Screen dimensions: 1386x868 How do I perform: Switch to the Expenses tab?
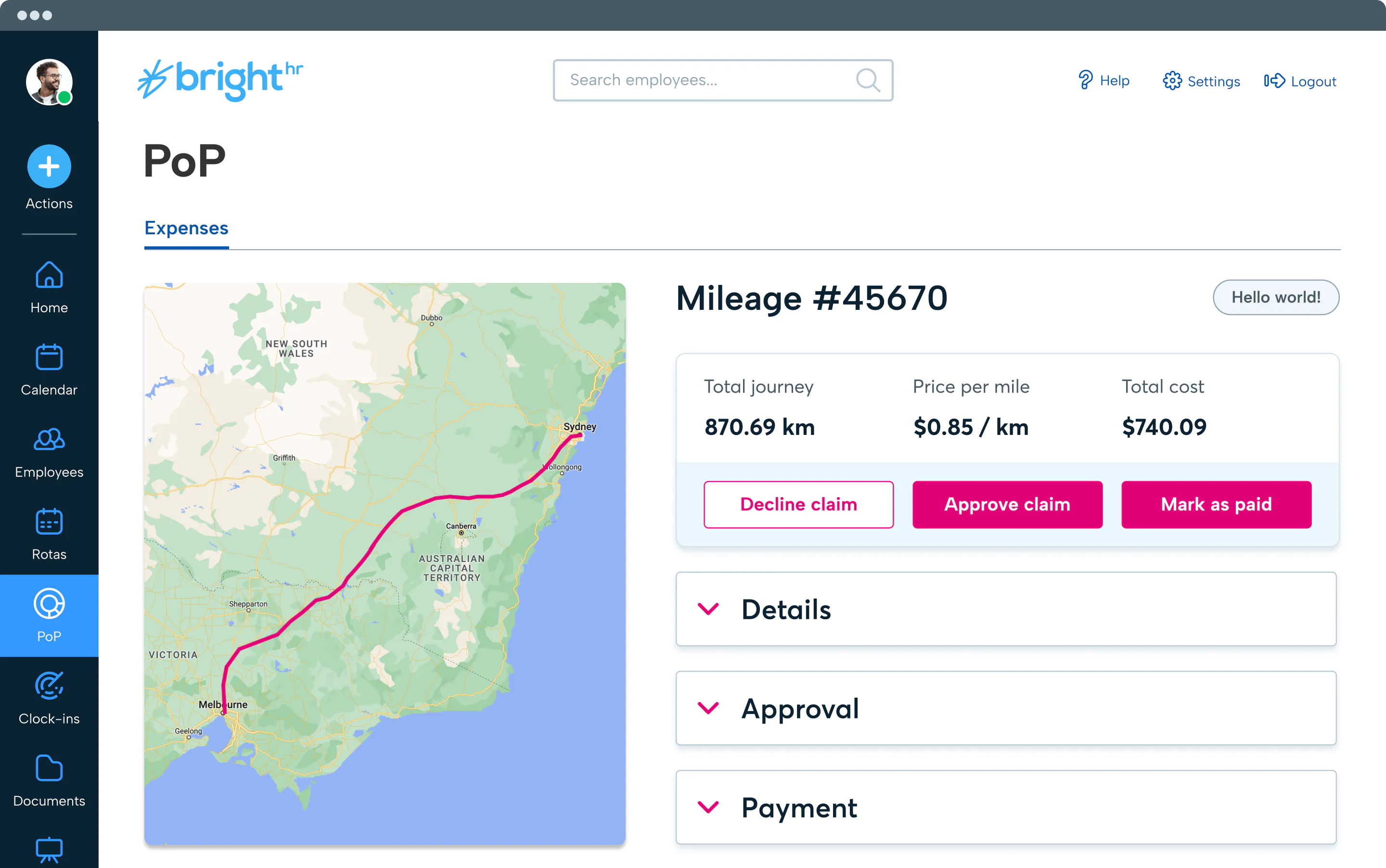[186, 228]
